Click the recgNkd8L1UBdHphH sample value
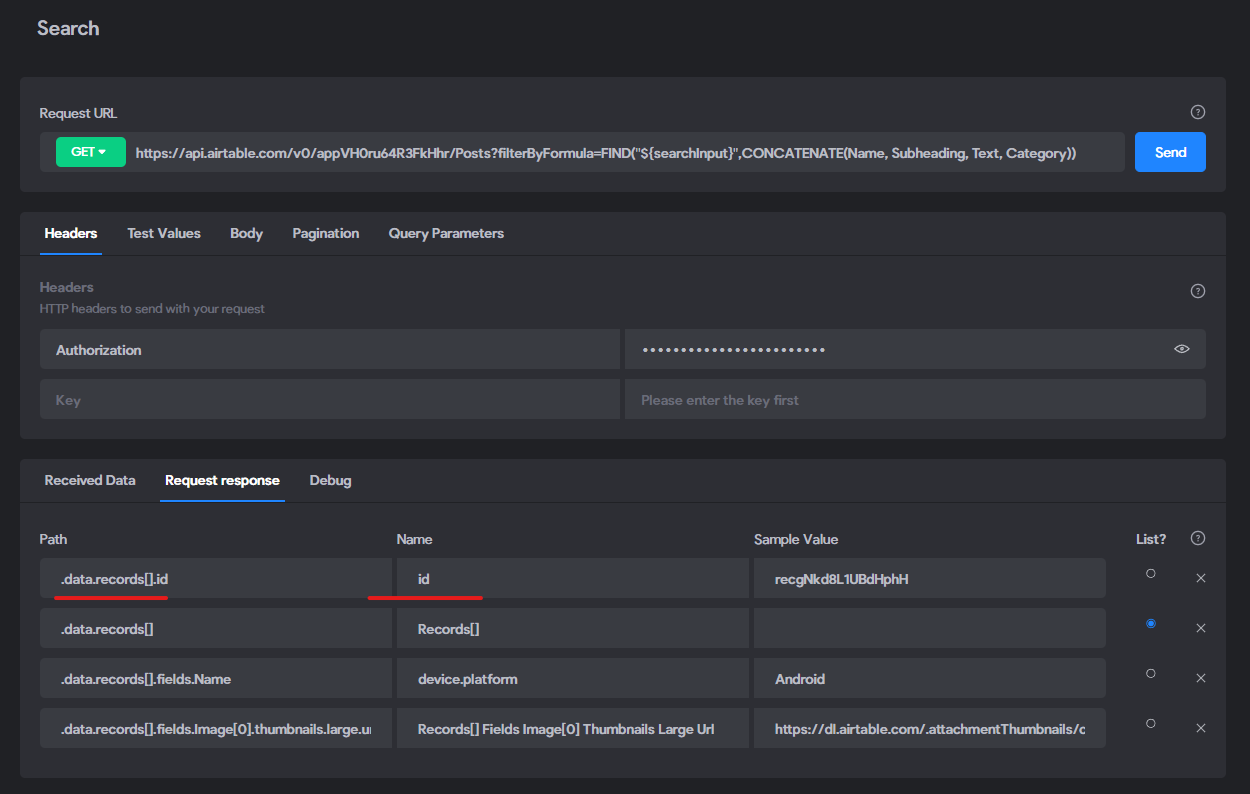The width and height of the screenshot is (1250, 794). pos(930,578)
